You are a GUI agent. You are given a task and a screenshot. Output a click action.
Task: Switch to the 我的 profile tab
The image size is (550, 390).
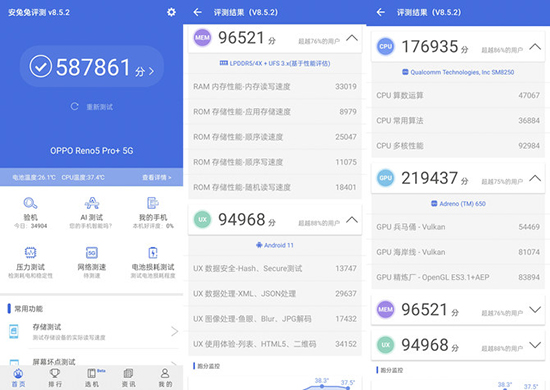click(x=165, y=378)
